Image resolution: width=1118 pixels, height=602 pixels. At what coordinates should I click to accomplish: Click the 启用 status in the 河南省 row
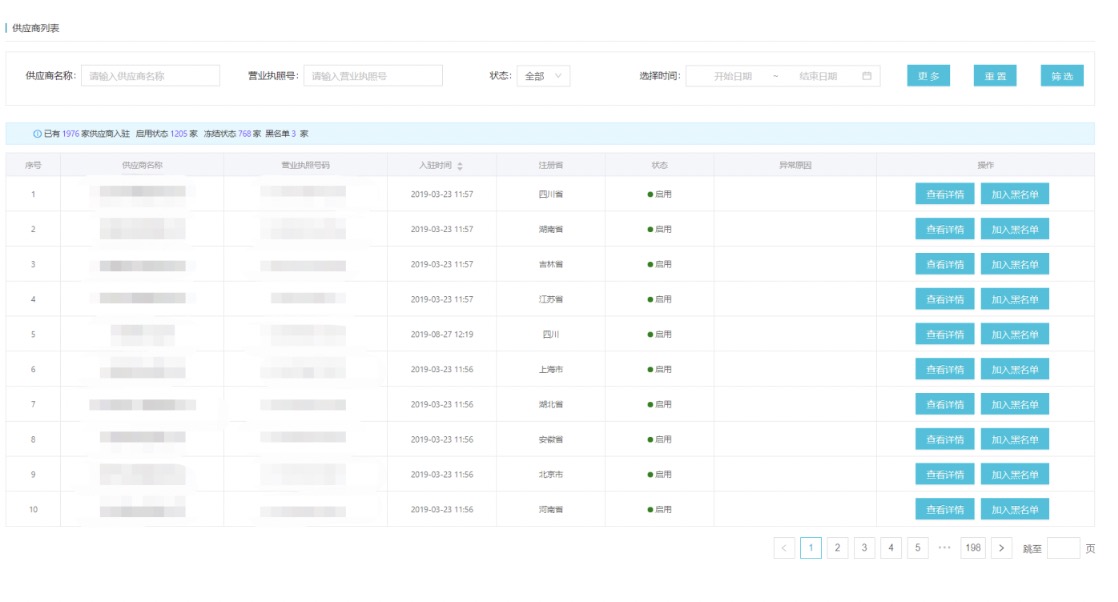click(660, 509)
